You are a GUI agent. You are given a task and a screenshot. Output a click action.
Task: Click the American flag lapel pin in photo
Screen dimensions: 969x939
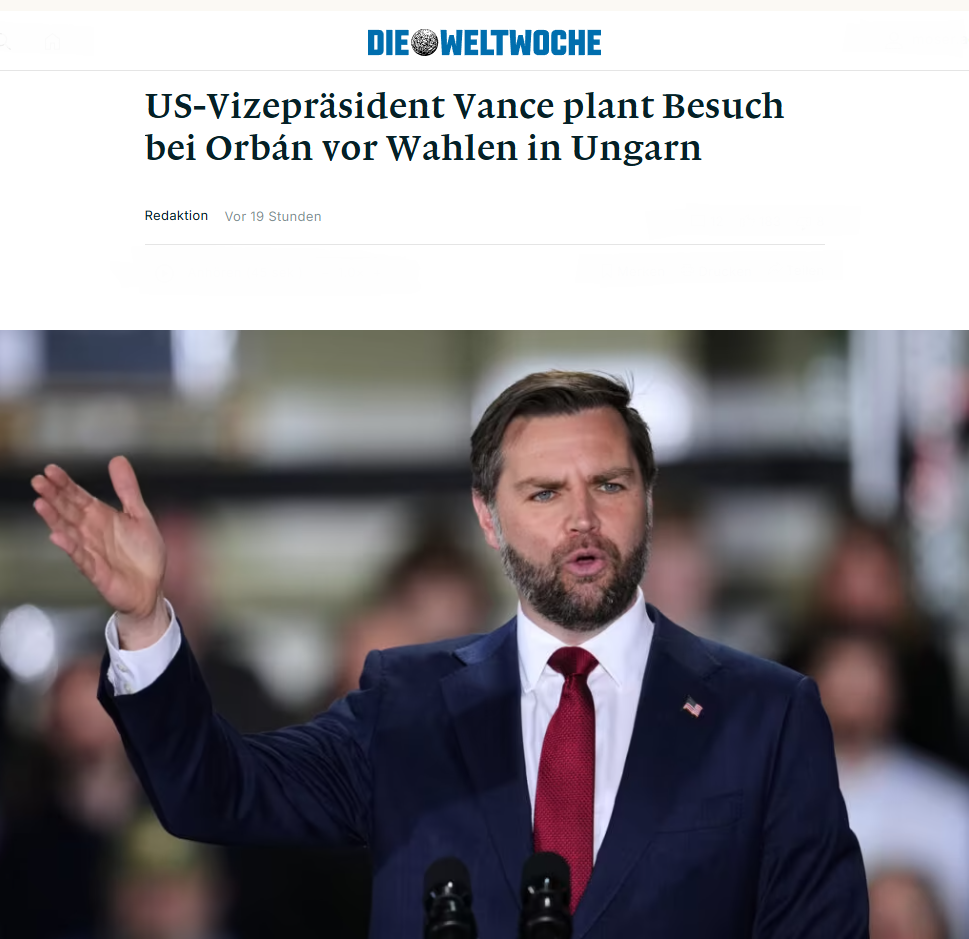693,706
